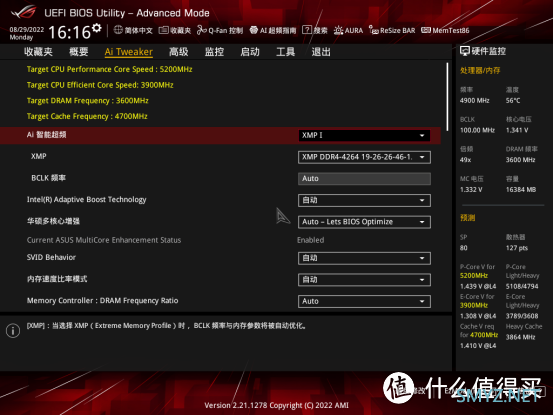Click Target CPU Efficient Core Speed text
This screenshot has width=553, height=415.
(x=100, y=85)
